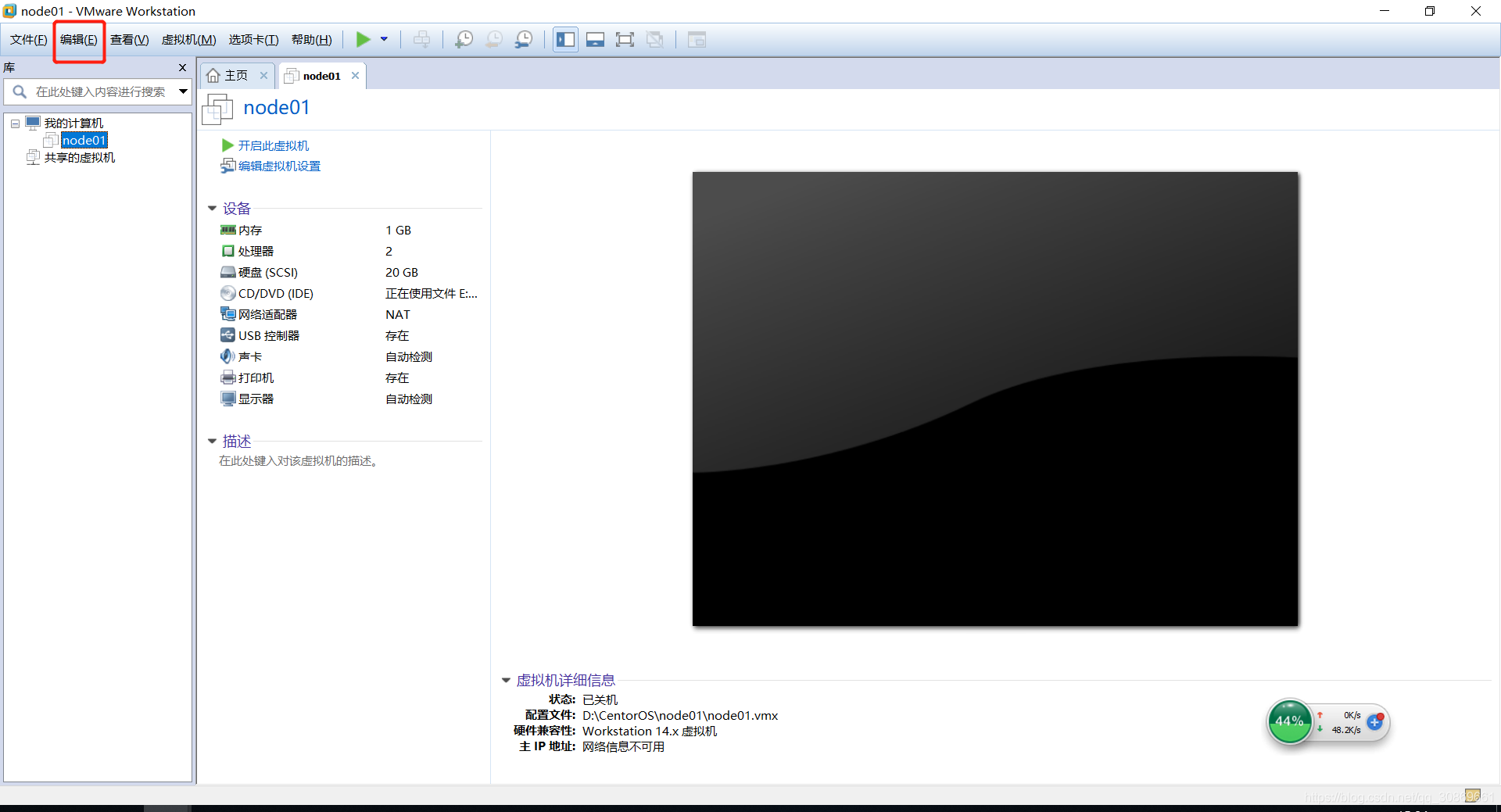Switch to the 主页 tab

(x=236, y=76)
